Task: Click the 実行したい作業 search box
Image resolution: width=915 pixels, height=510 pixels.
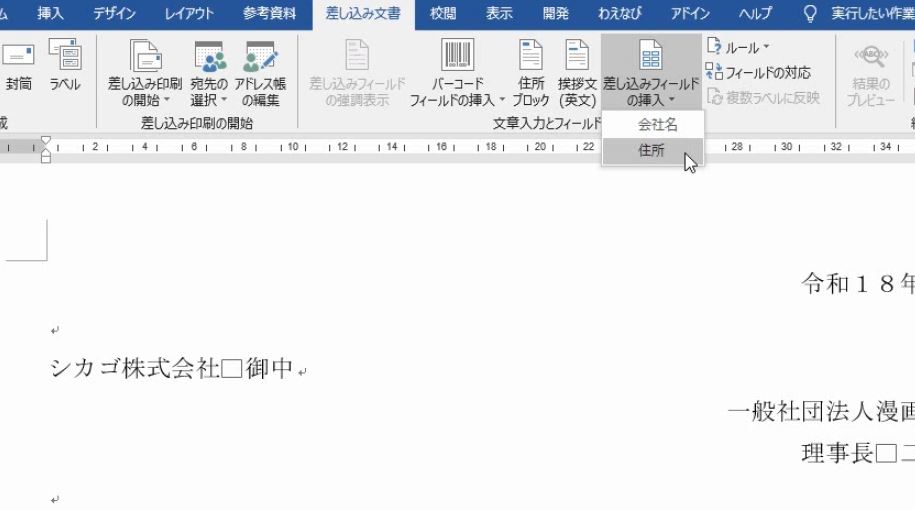Action: tap(872, 13)
